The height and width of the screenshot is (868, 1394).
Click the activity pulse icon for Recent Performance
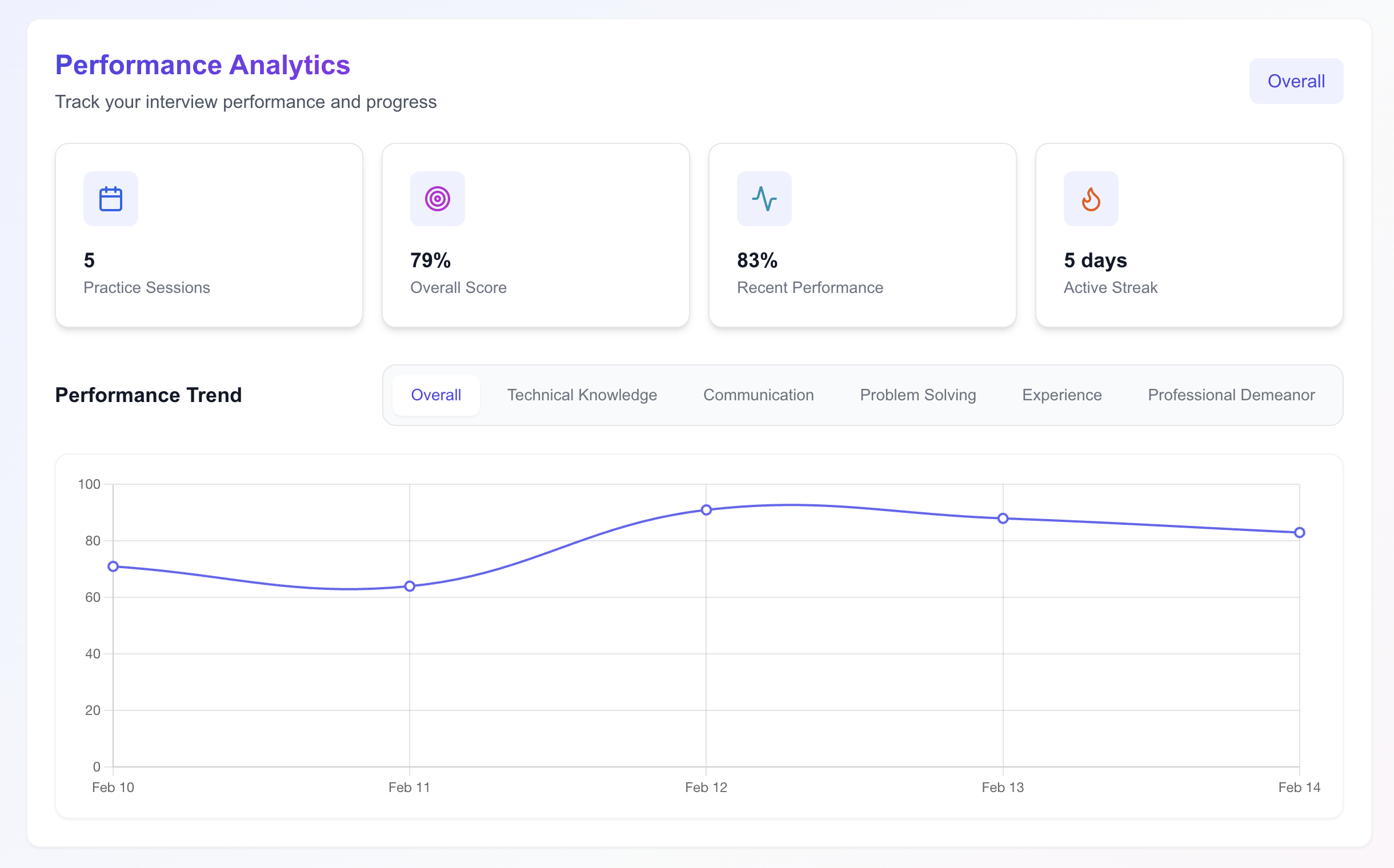tap(764, 199)
